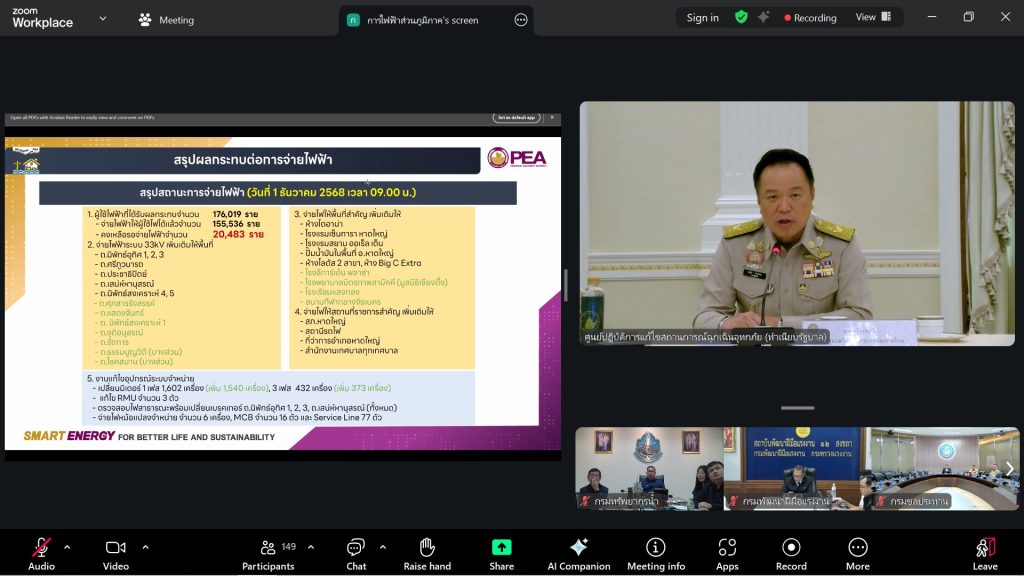
Task: Click the divider handle beside shared screen
Action: click(566, 285)
